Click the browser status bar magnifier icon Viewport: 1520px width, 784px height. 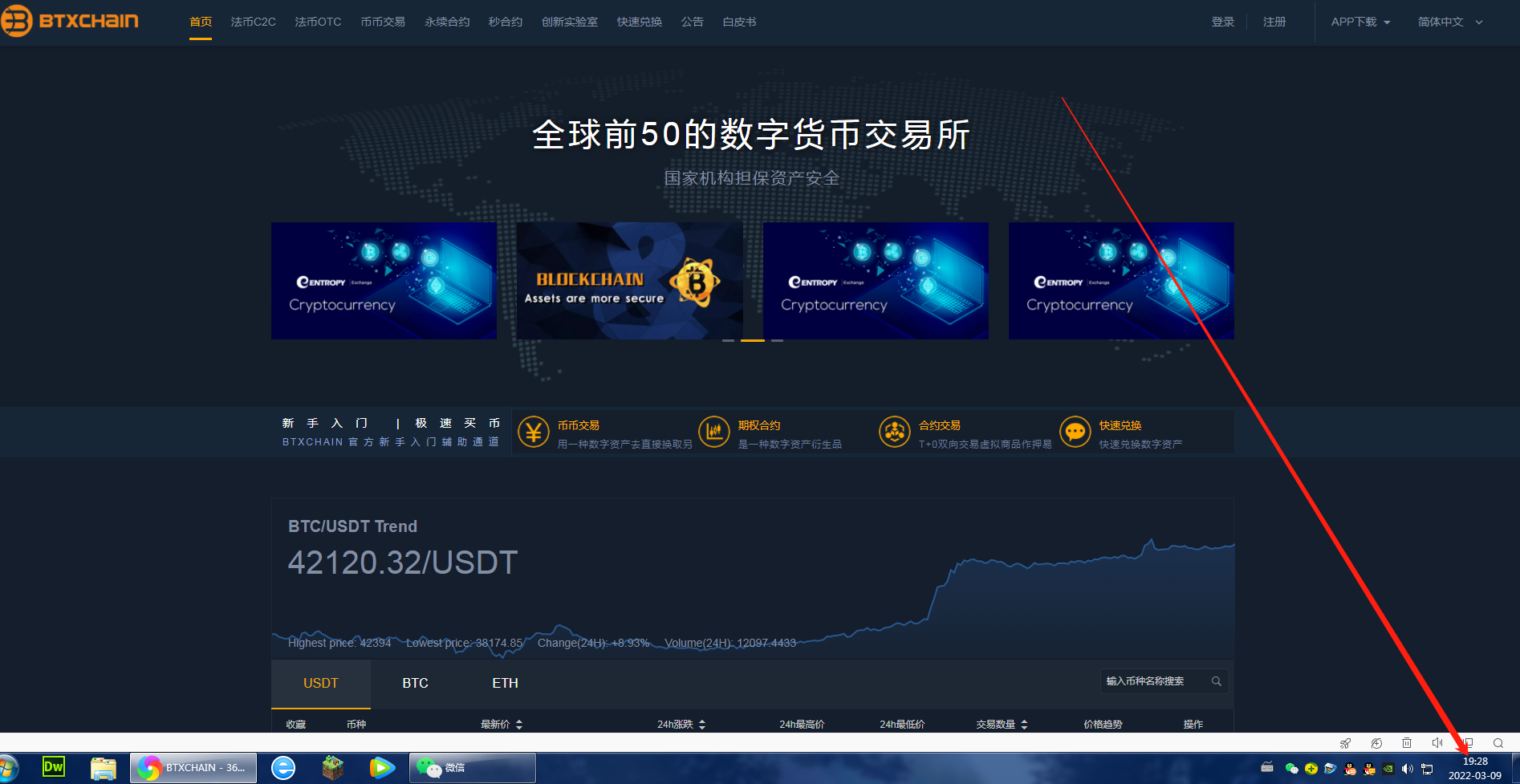[1498, 743]
